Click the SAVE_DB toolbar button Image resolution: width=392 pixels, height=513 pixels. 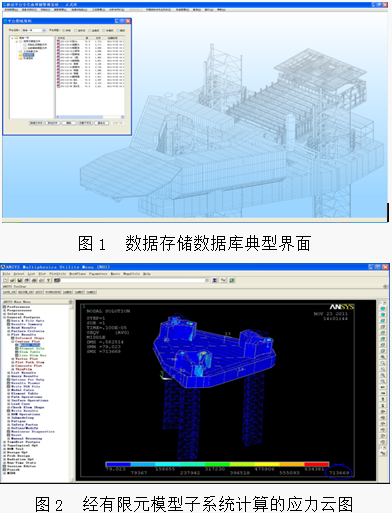tap(9, 292)
